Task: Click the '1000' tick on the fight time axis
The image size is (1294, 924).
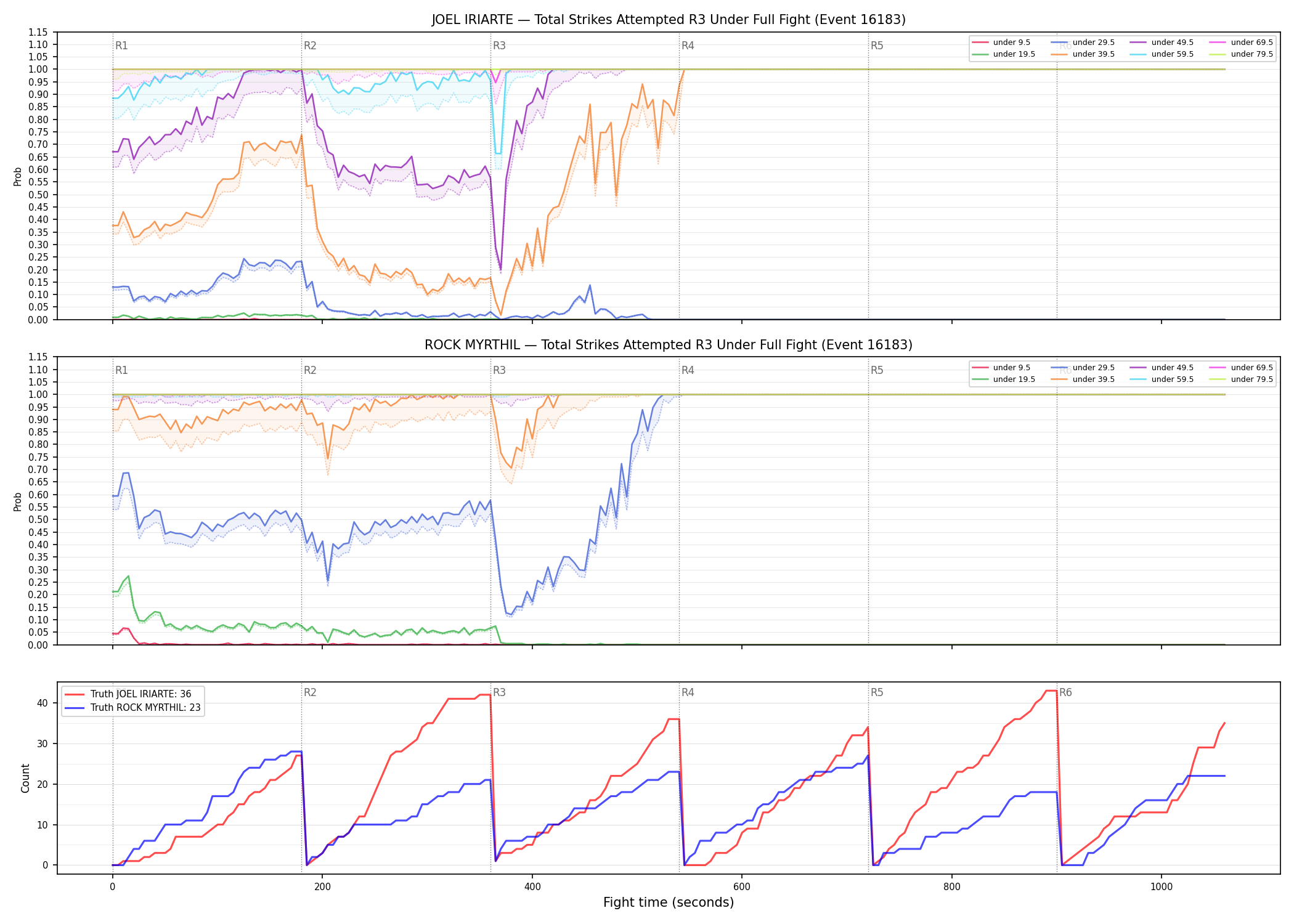Action: pos(1162,887)
